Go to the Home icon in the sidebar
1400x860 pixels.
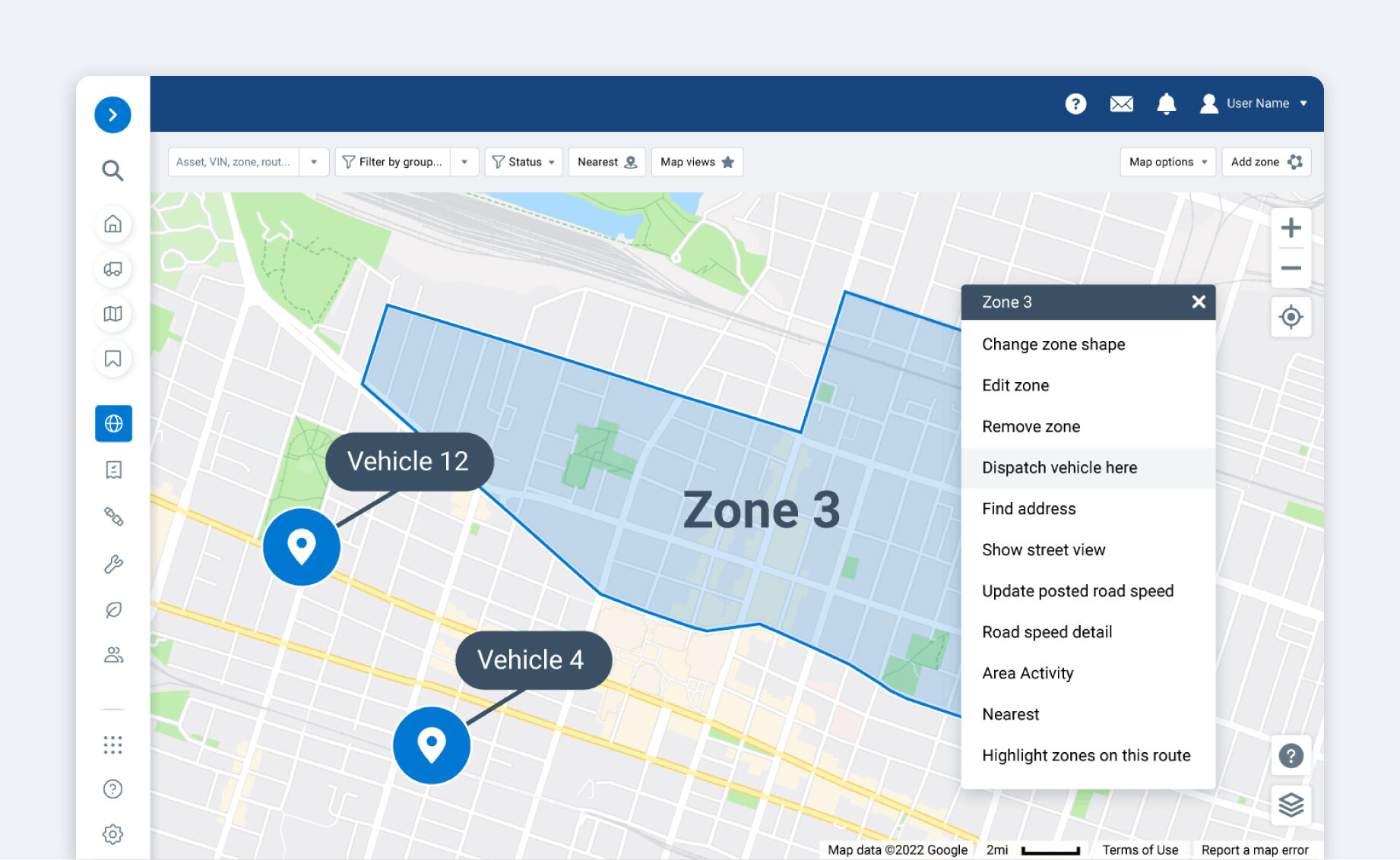click(x=112, y=224)
